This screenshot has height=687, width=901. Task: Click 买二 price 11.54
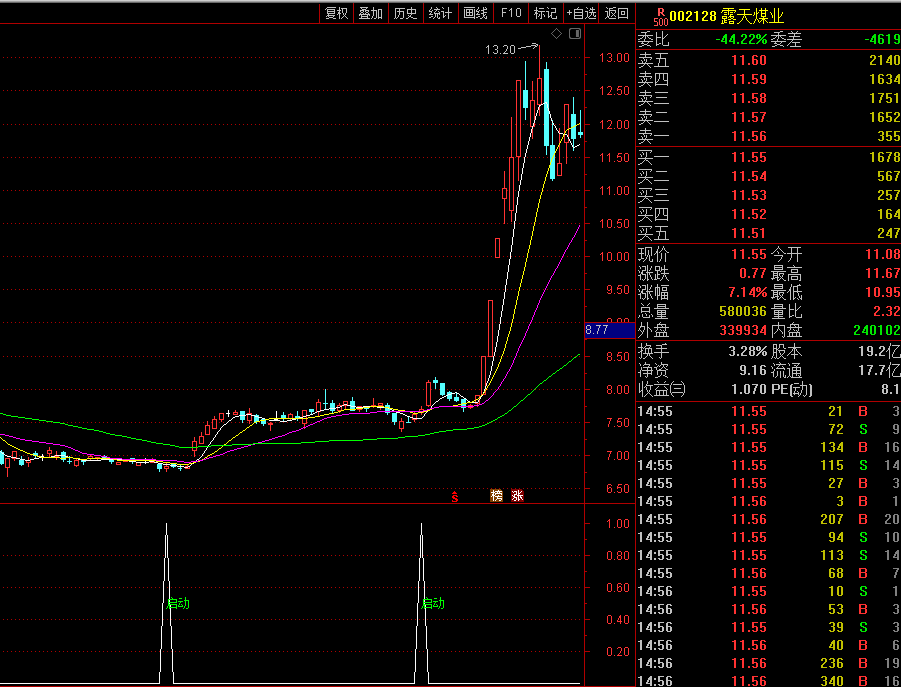click(749, 176)
